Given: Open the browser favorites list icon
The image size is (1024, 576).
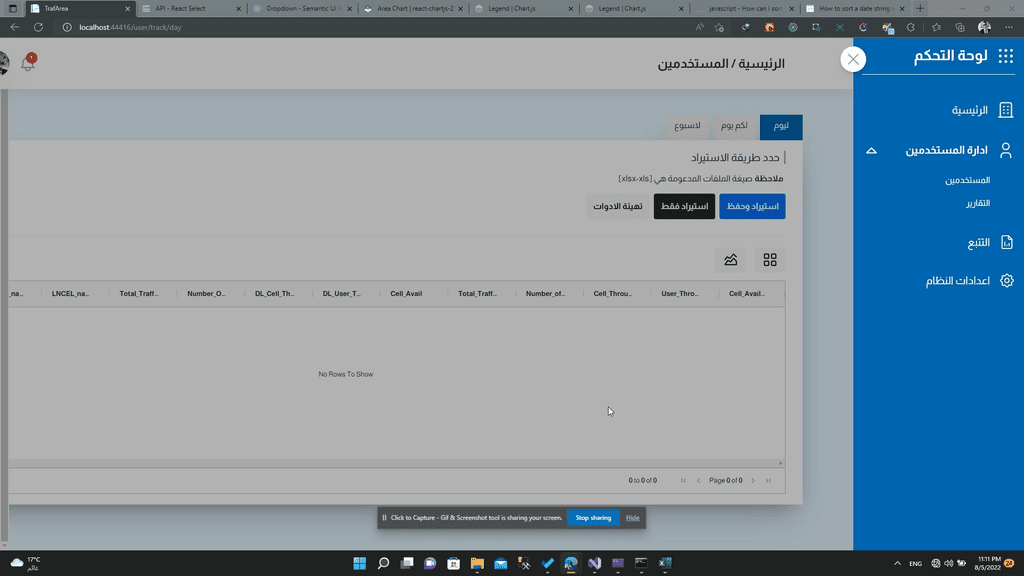Looking at the screenshot, I should point(936,27).
